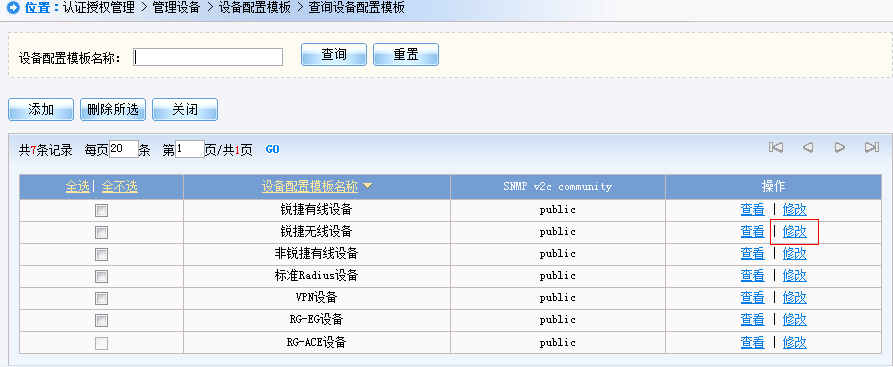Click 修改 for 标准Radius设备
This screenshot has height=367, width=893.
[795, 276]
